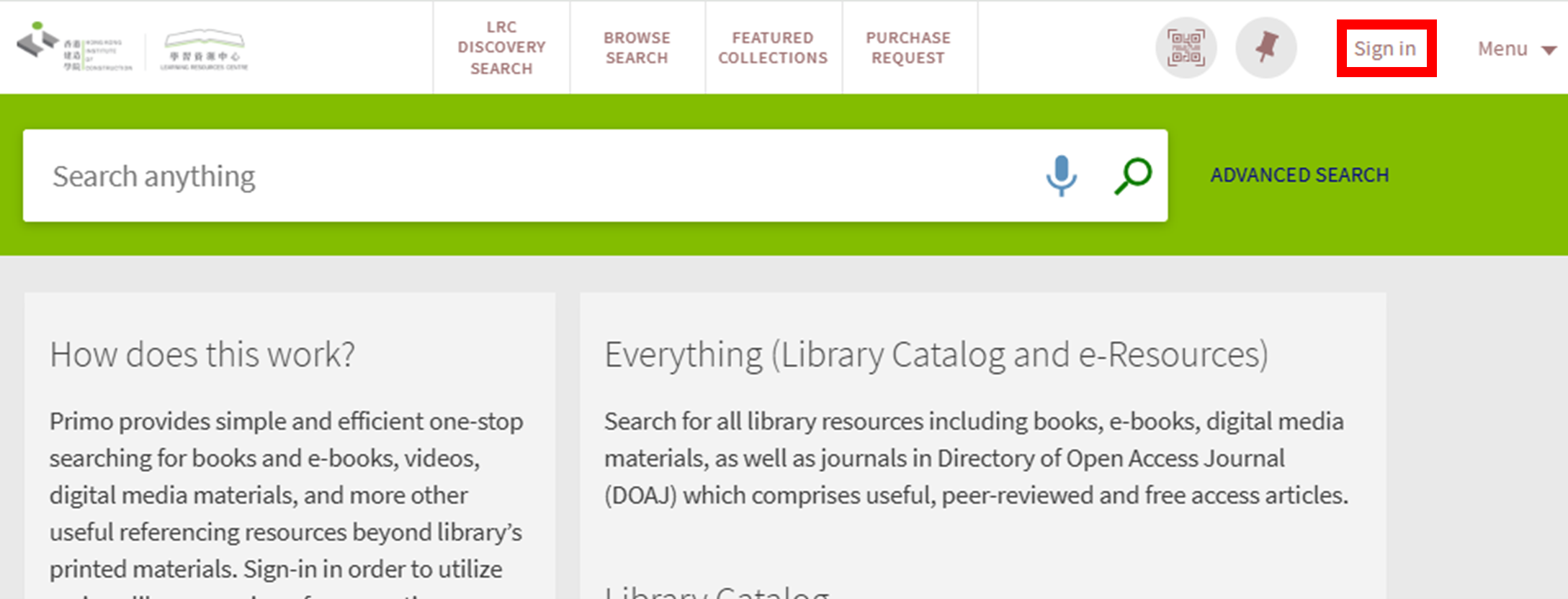Click the DOAJ library resources description text
The width and height of the screenshot is (1568, 599).
(x=975, y=458)
